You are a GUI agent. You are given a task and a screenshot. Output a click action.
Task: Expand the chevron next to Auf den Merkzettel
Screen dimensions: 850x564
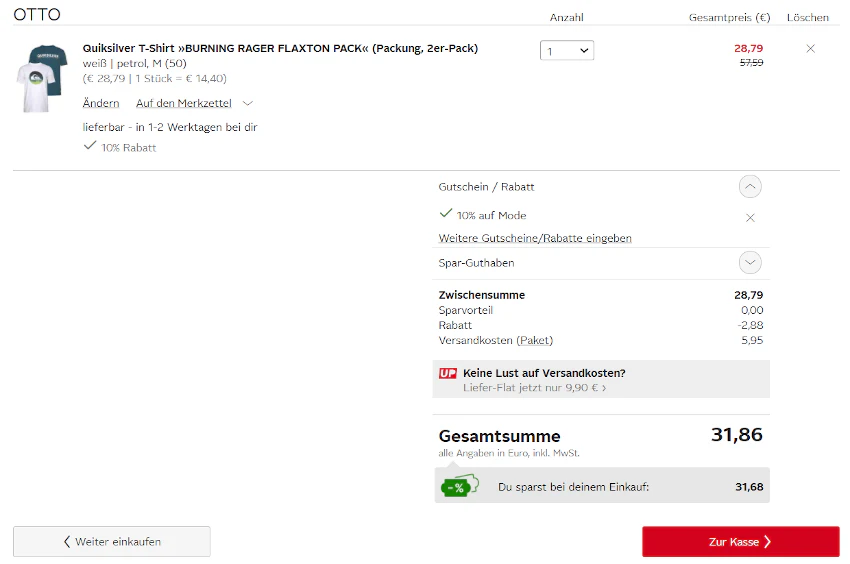[x=248, y=103]
